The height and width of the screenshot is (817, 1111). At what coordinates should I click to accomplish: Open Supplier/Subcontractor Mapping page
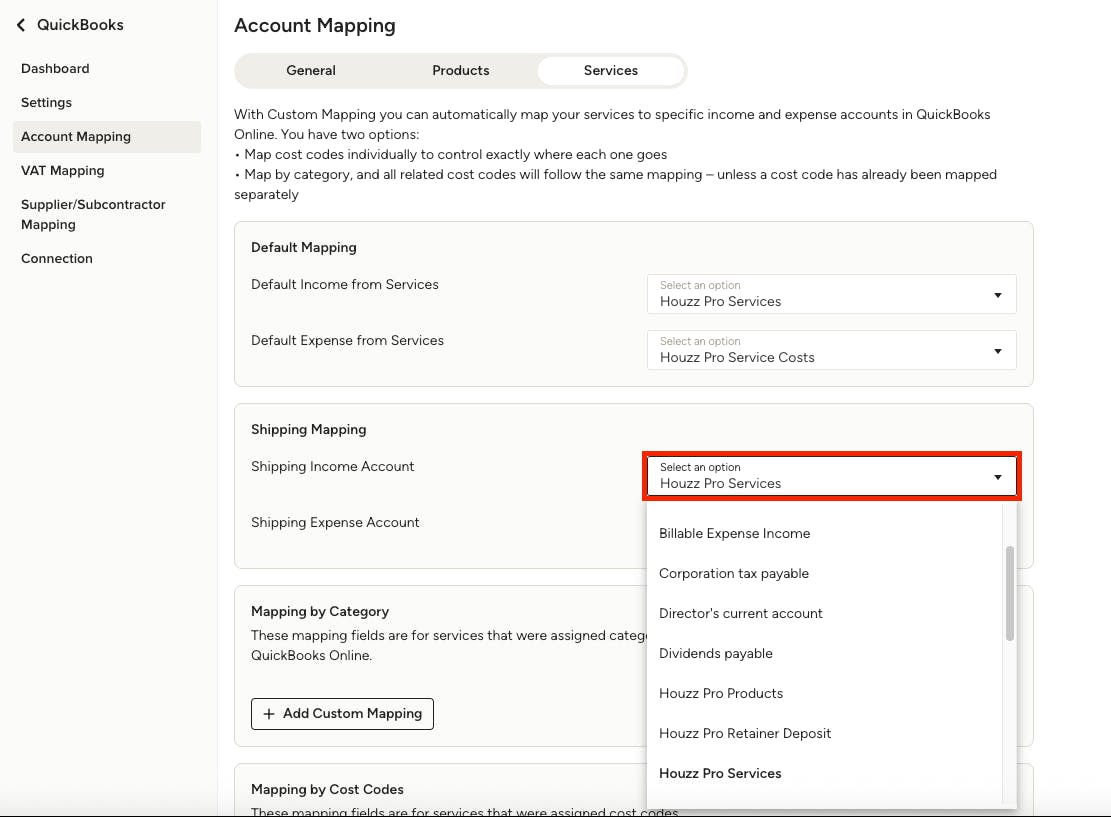[93, 215]
